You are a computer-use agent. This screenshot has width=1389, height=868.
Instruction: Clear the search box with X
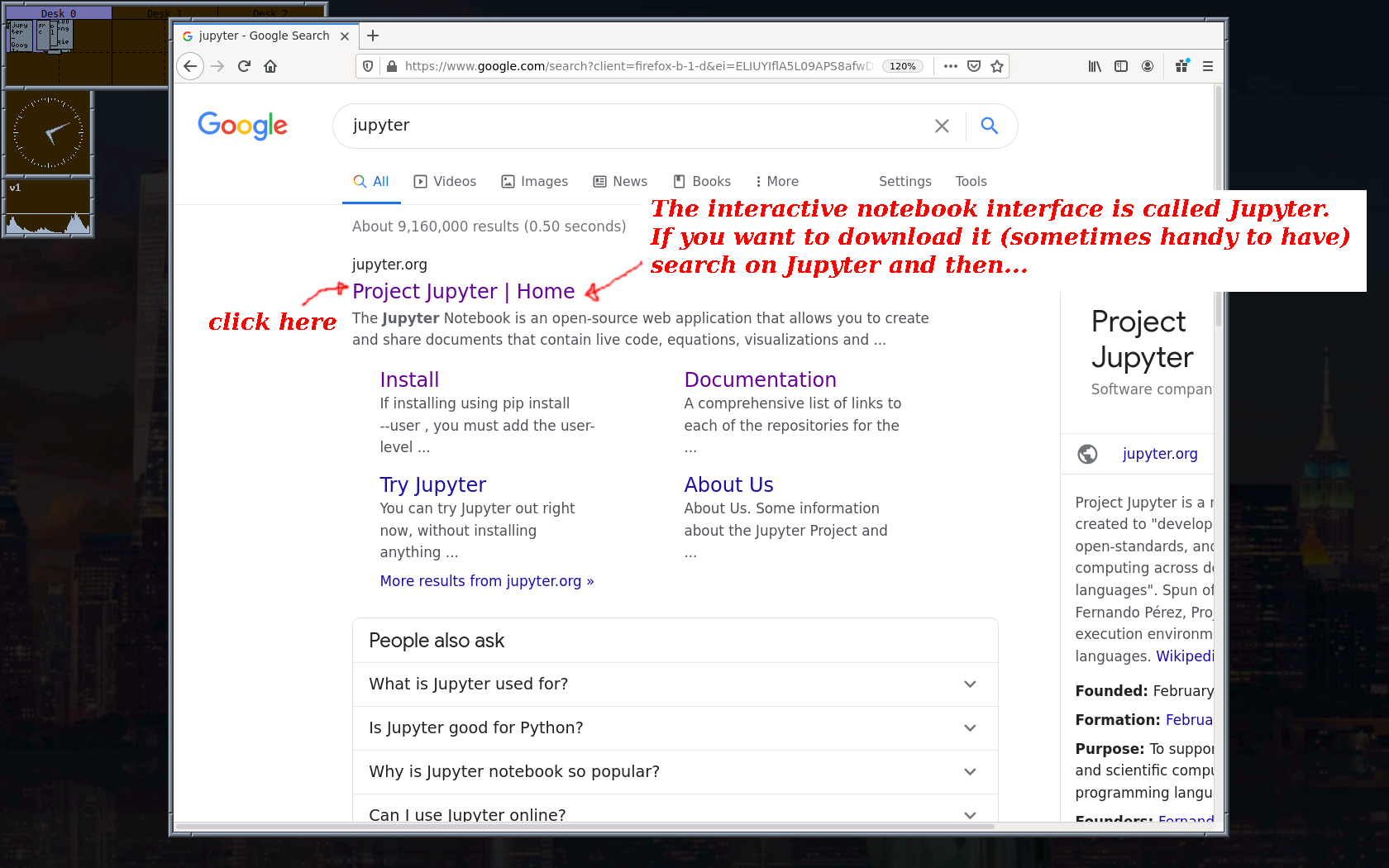(x=942, y=126)
